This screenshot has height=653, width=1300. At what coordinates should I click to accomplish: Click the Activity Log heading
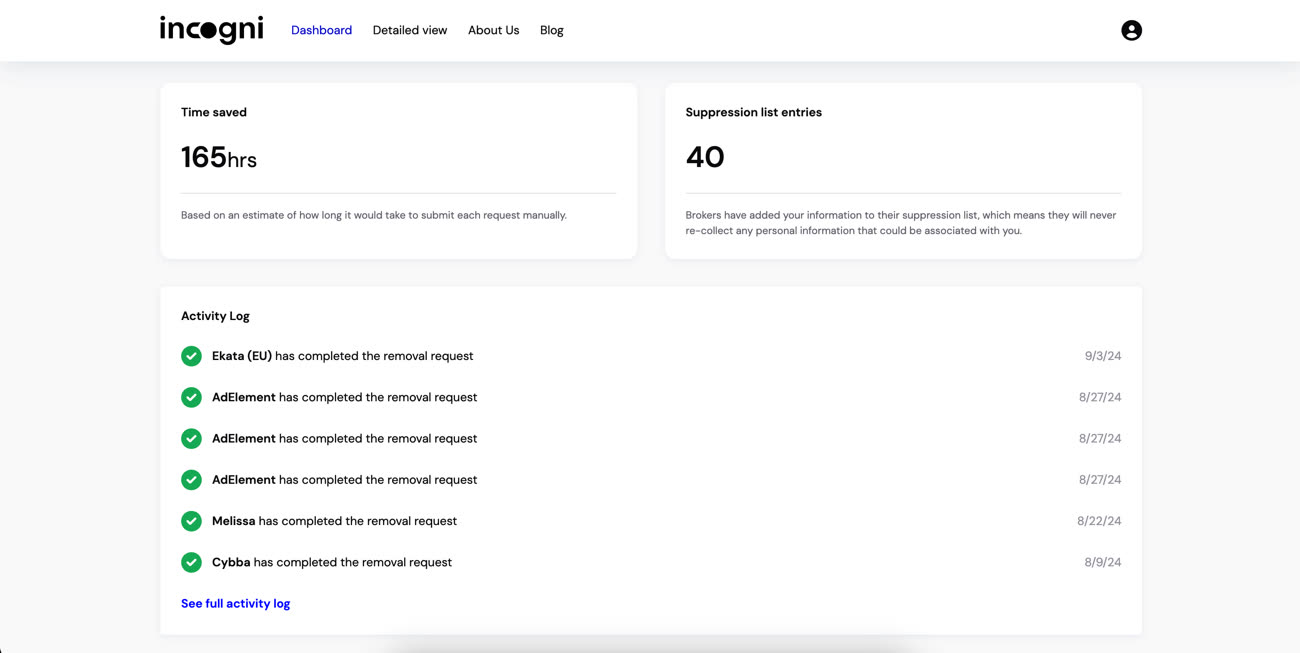[x=215, y=316]
